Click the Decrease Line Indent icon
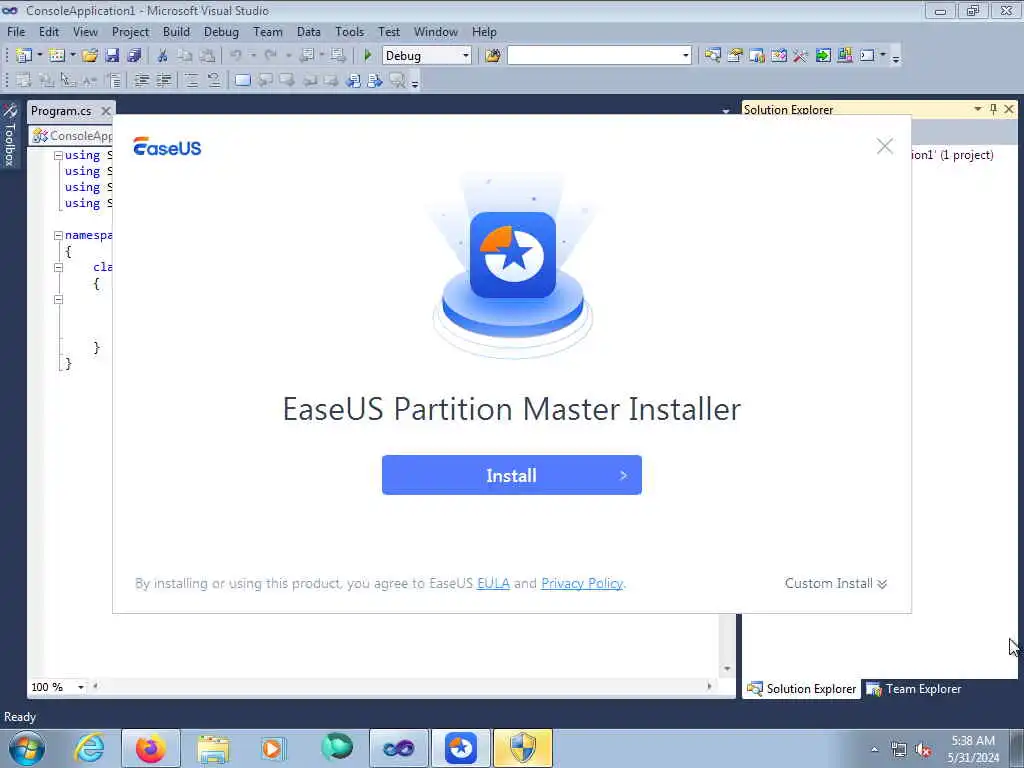The image size is (1024, 768). 142,80
